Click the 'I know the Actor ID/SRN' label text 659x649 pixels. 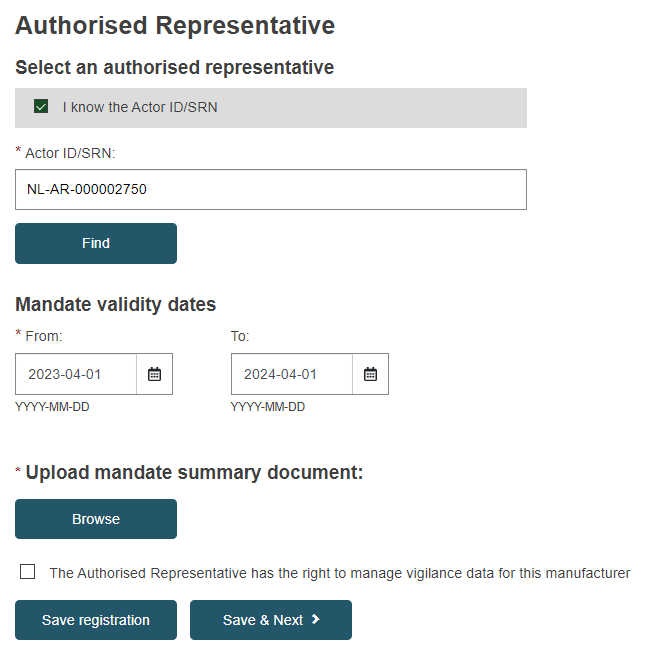(x=140, y=107)
